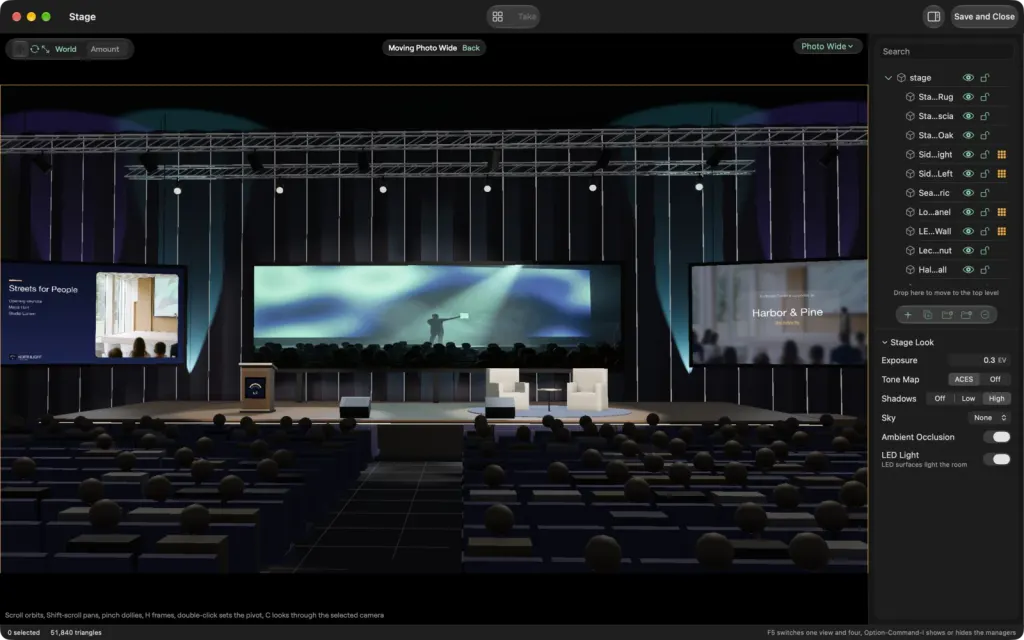Click the orange grid icon on LE...Wall row

tap(1002, 231)
